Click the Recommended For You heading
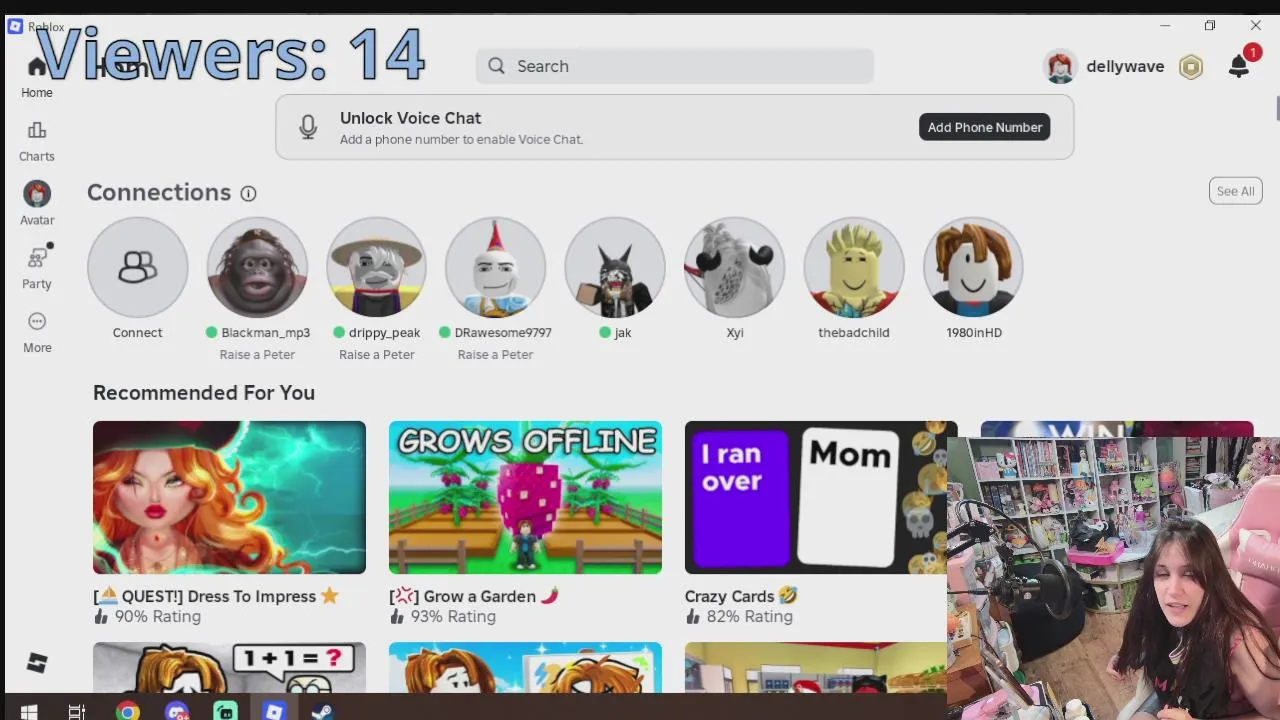The image size is (1280, 720). [x=204, y=393]
